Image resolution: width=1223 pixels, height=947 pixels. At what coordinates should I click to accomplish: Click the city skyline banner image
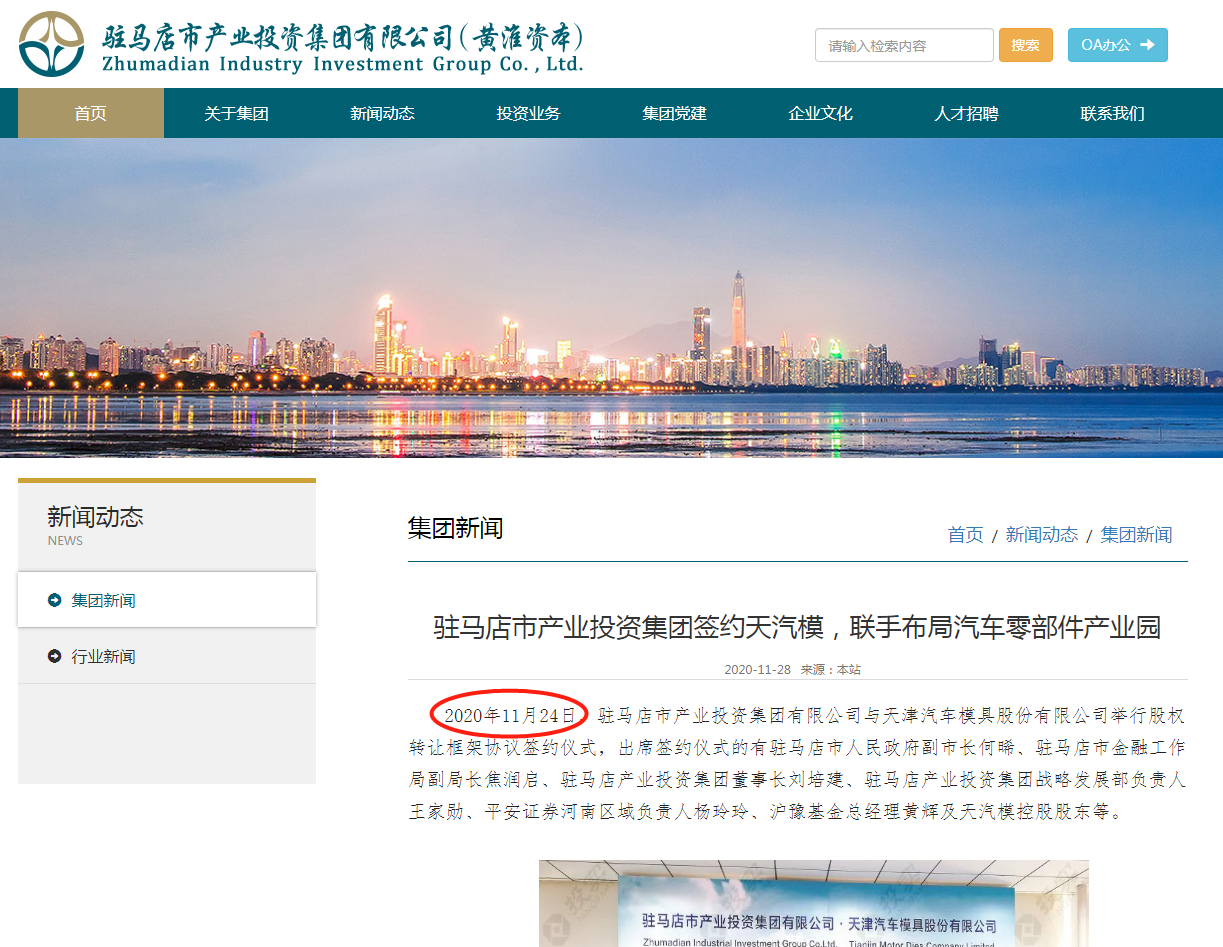tap(611, 297)
